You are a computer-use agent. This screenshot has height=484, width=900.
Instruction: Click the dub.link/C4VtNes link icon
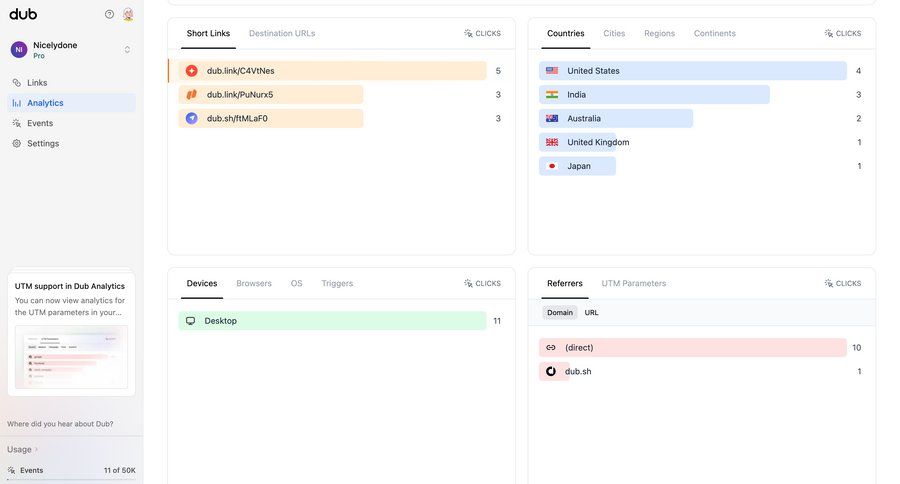[192, 71]
